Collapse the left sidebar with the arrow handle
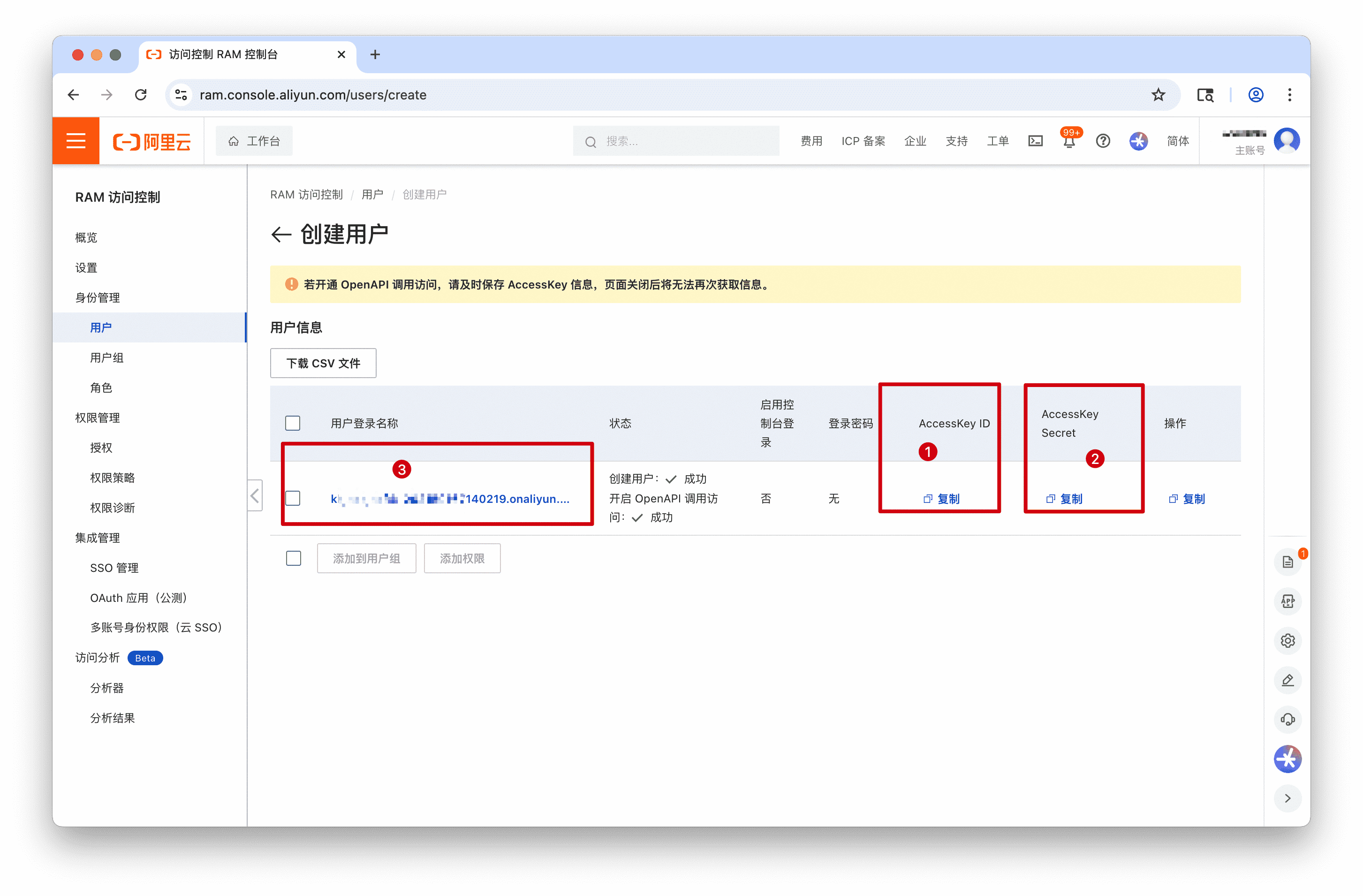Image resolution: width=1363 pixels, height=896 pixels. 255,495
